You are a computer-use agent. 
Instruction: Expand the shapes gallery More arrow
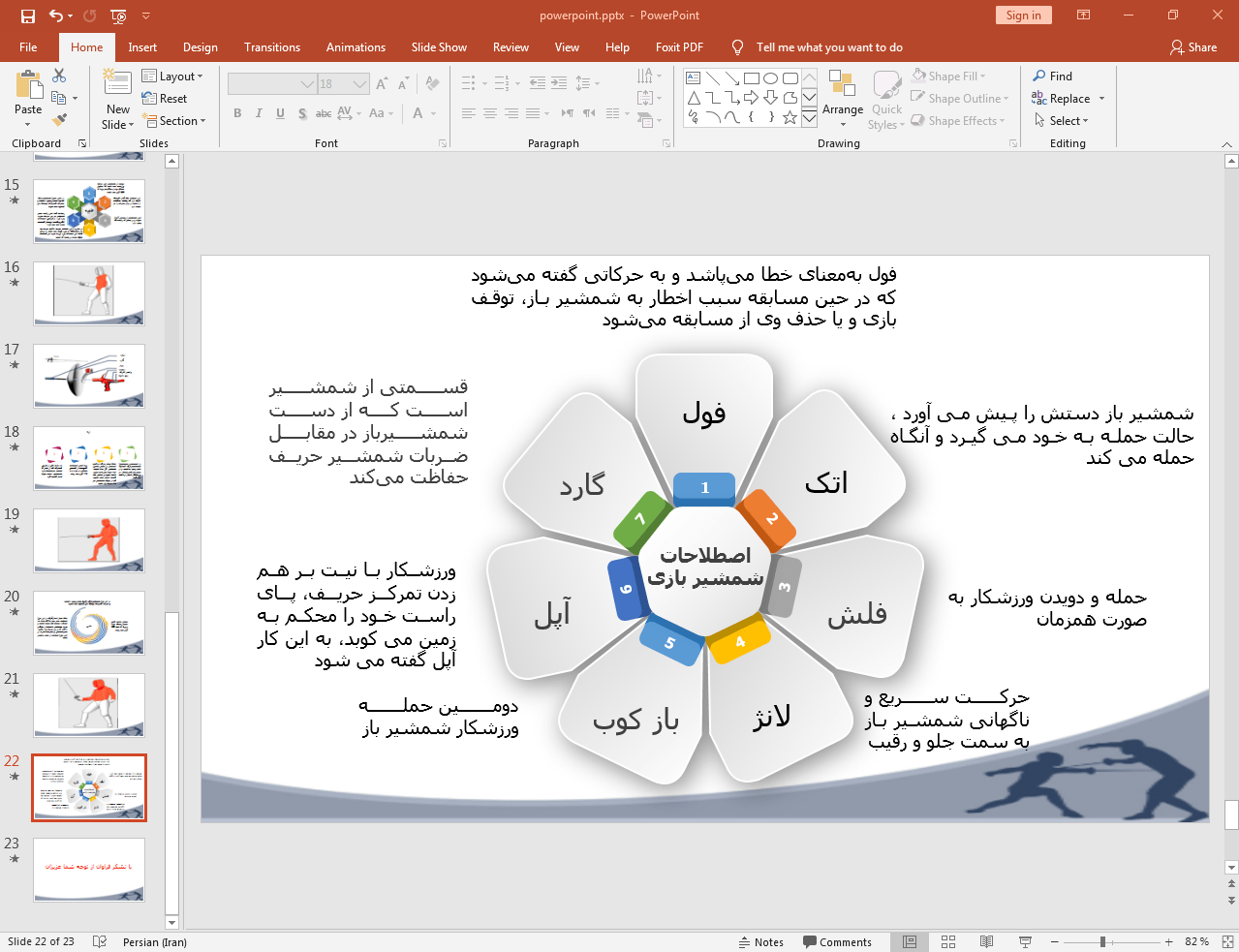[x=809, y=118]
